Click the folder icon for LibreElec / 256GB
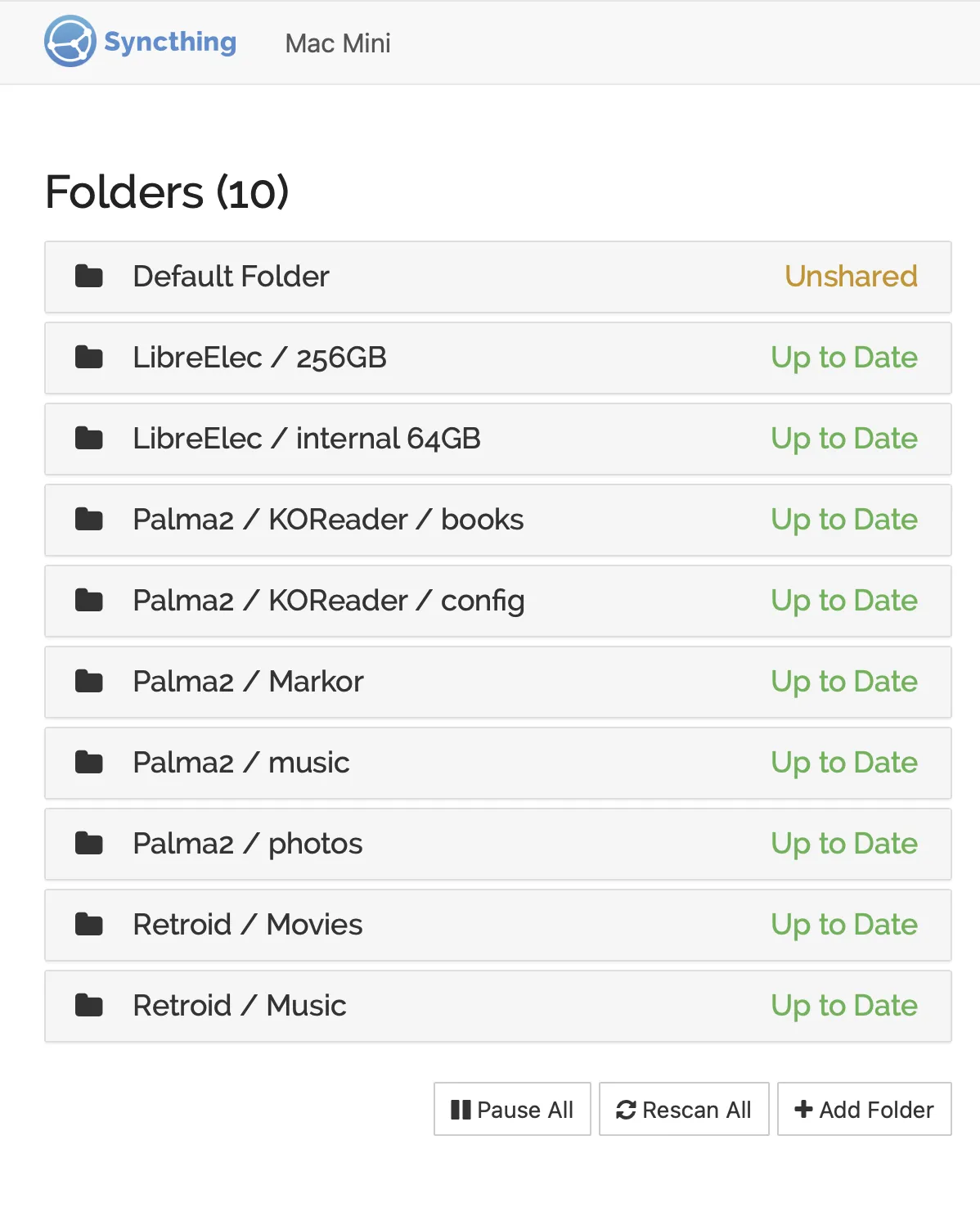The height and width of the screenshot is (1221, 980). click(x=88, y=358)
